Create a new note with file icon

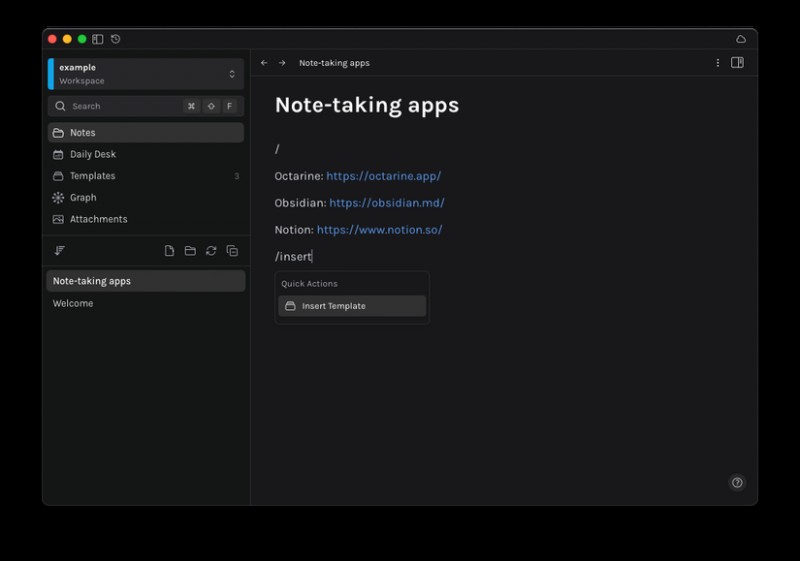point(169,250)
